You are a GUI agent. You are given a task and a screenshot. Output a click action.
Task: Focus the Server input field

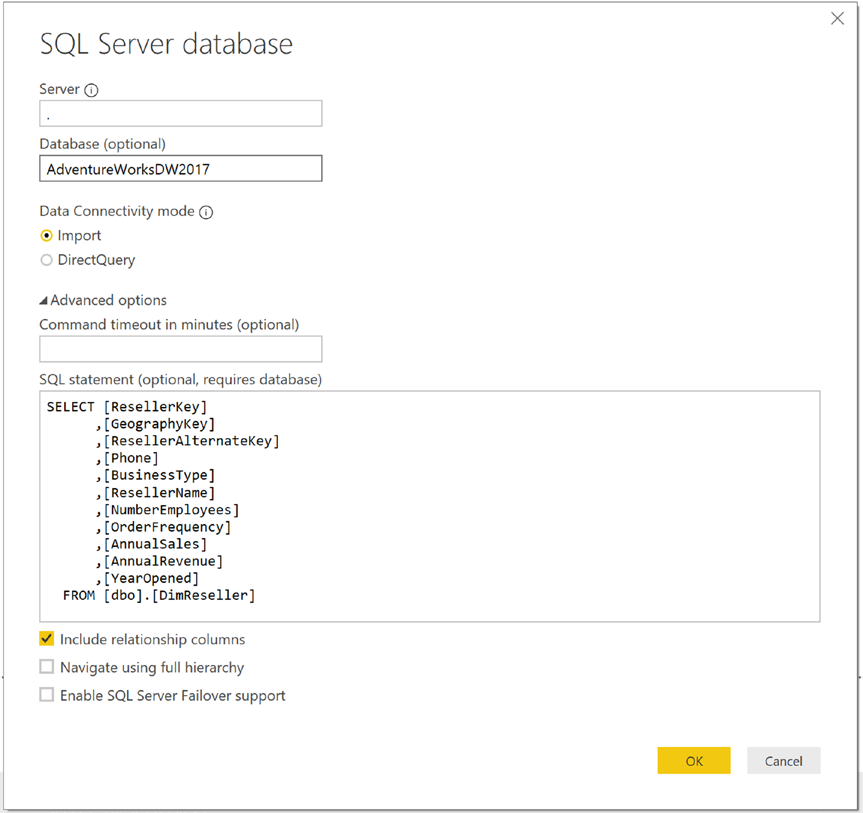coord(181,113)
